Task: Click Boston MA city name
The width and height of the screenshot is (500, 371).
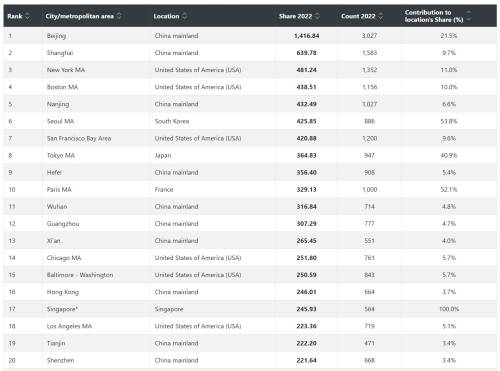Action: click(62, 87)
